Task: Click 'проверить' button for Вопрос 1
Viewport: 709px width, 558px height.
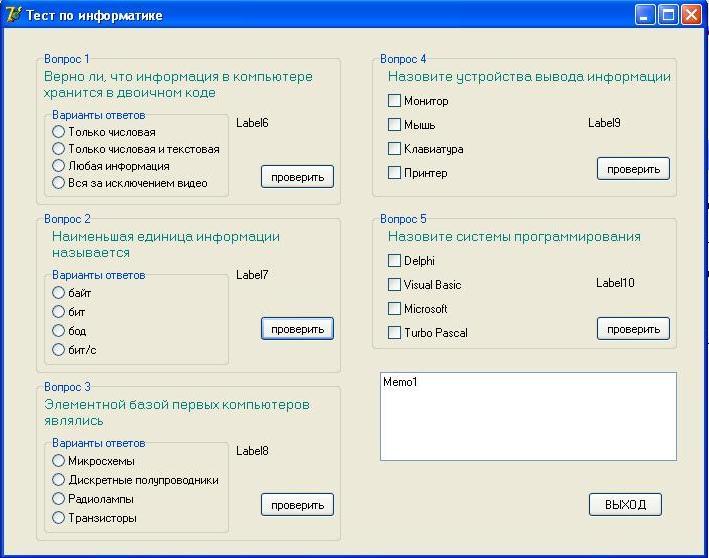Action: tap(298, 177)
